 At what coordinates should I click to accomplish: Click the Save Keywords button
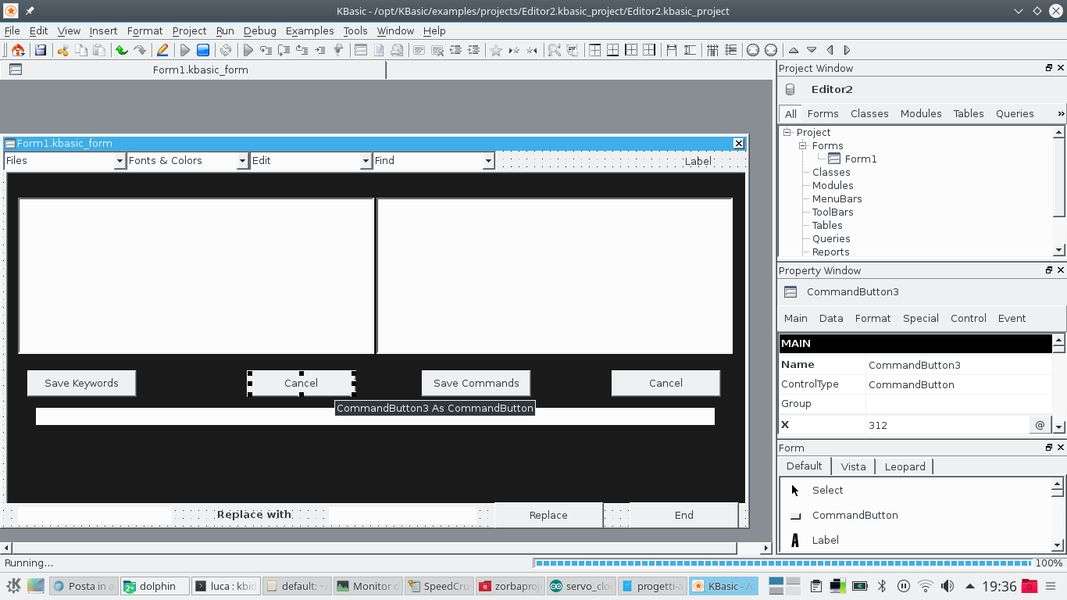point(81,383)
